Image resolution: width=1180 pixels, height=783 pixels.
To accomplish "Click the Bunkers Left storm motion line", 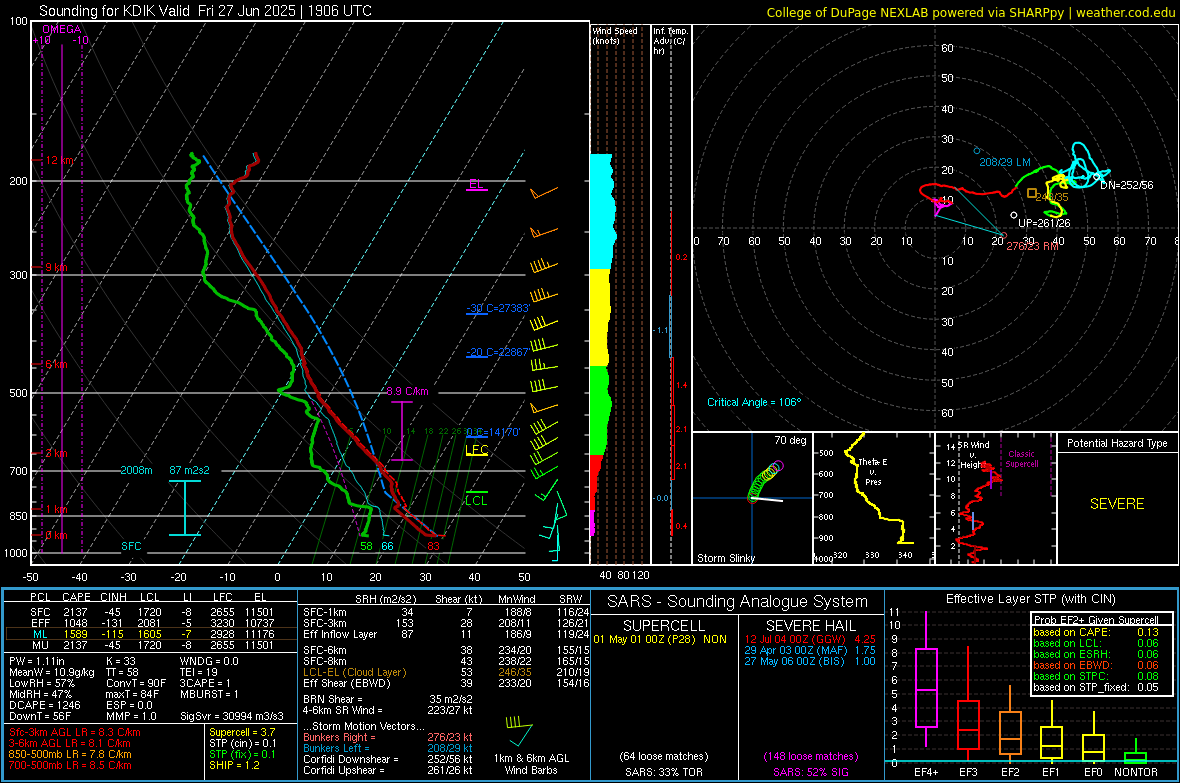I will coord(388,748).
